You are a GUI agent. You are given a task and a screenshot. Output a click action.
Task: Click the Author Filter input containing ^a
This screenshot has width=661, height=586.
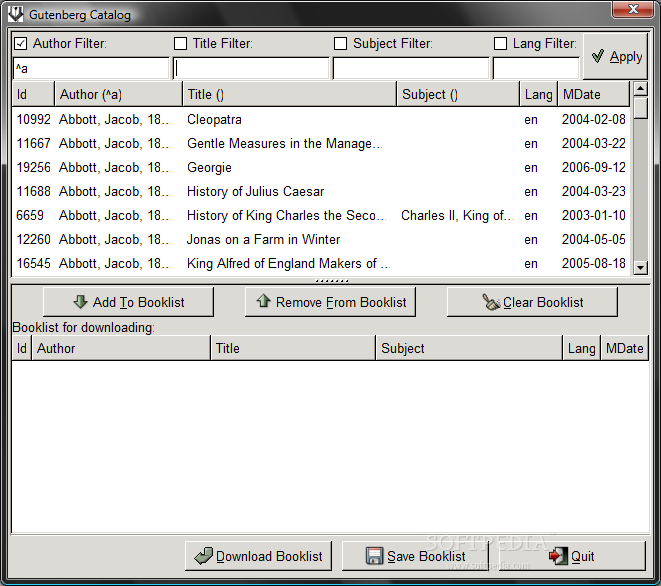91,68
